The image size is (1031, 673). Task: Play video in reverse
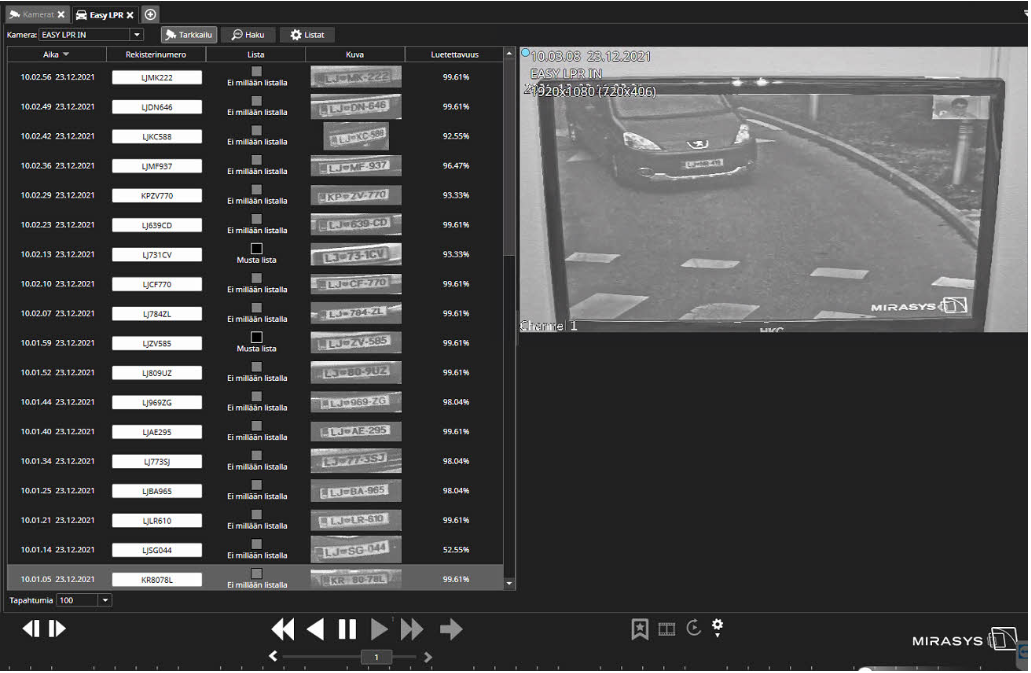316,629
